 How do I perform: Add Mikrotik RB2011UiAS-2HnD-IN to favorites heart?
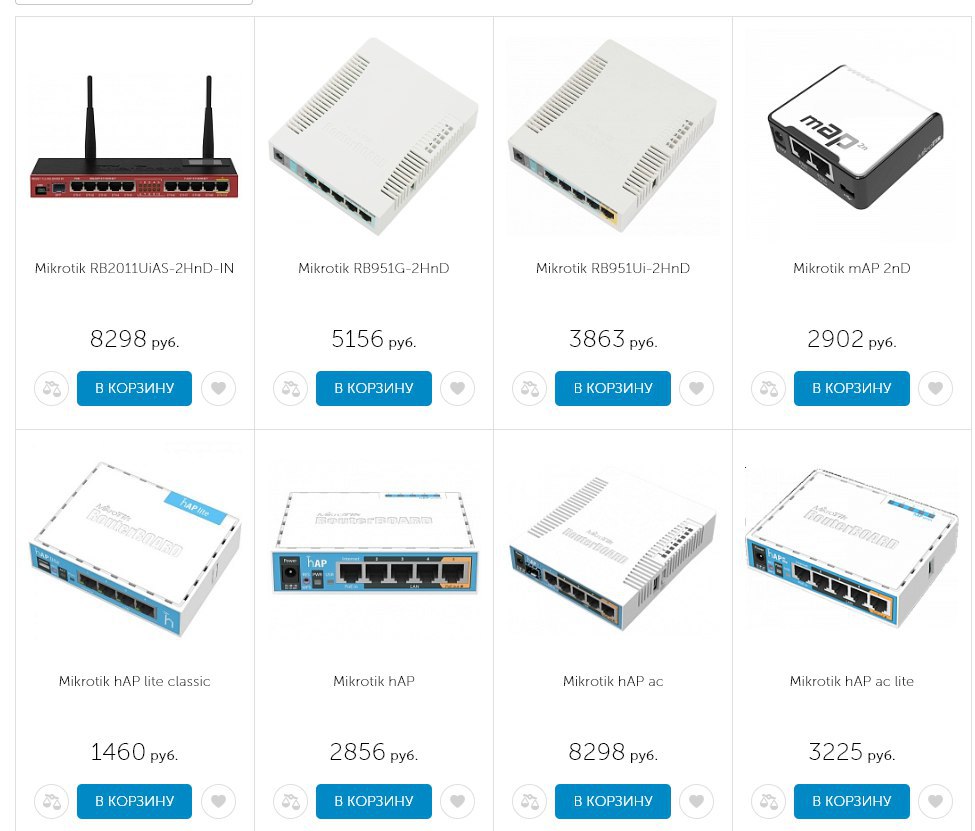click(x=218, y=389)
